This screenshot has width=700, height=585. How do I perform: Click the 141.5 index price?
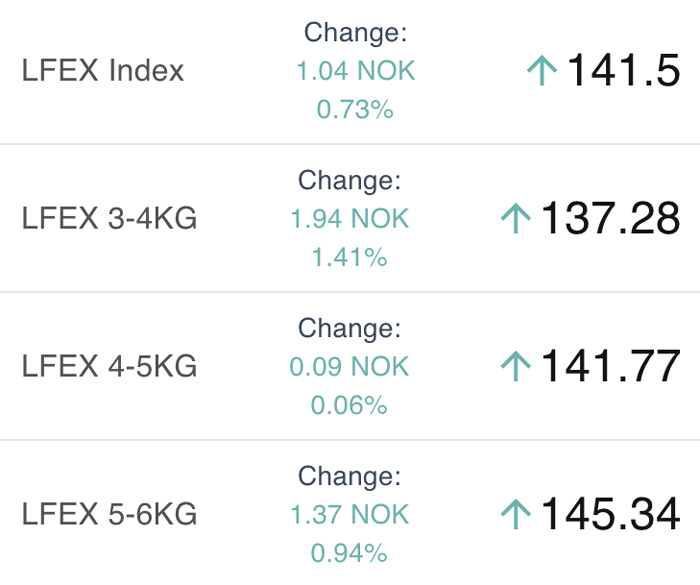pyautogui.click(x=623, y=70)
